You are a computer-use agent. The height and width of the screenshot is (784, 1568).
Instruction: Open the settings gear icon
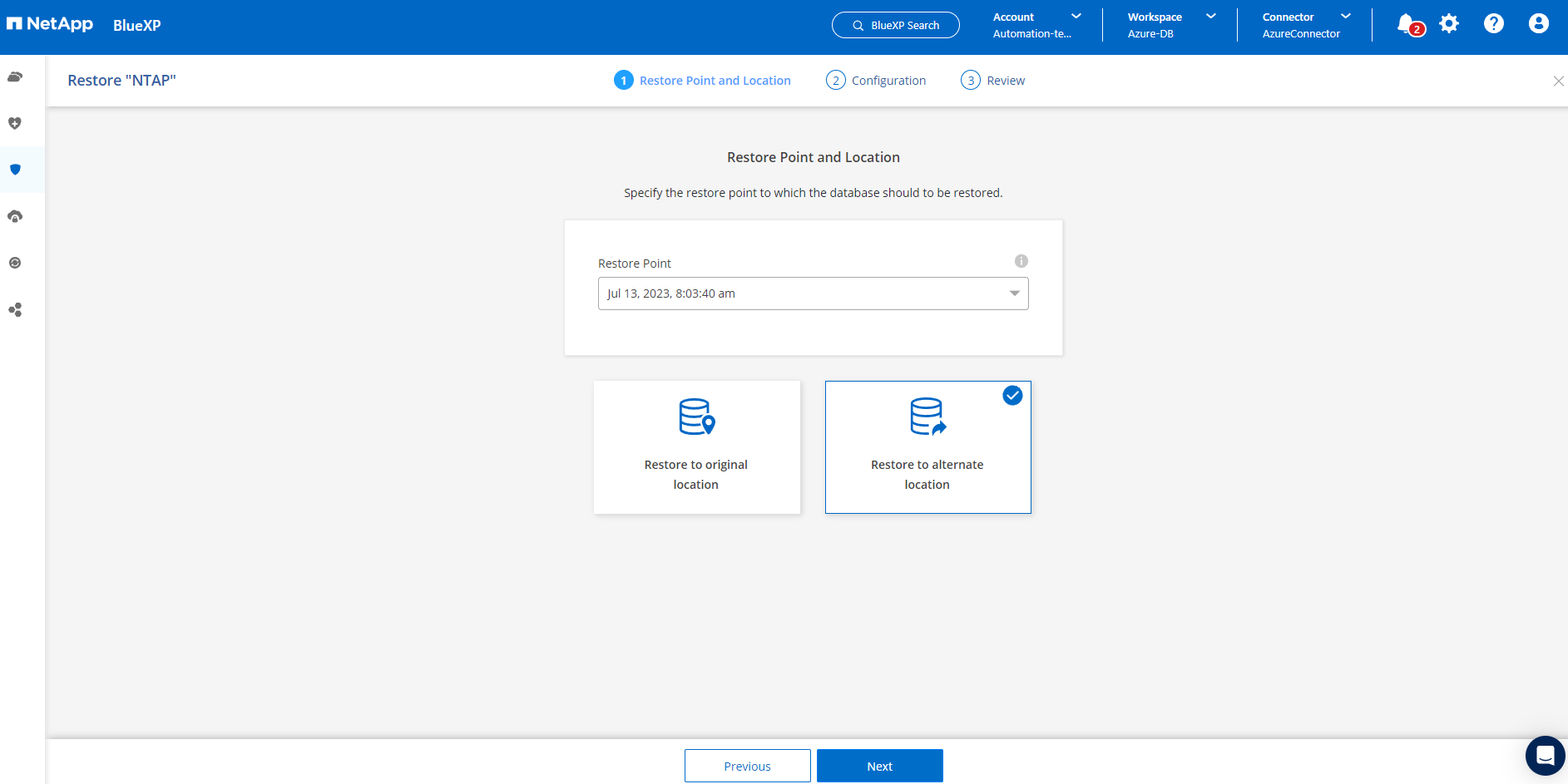pos(1449,24)
